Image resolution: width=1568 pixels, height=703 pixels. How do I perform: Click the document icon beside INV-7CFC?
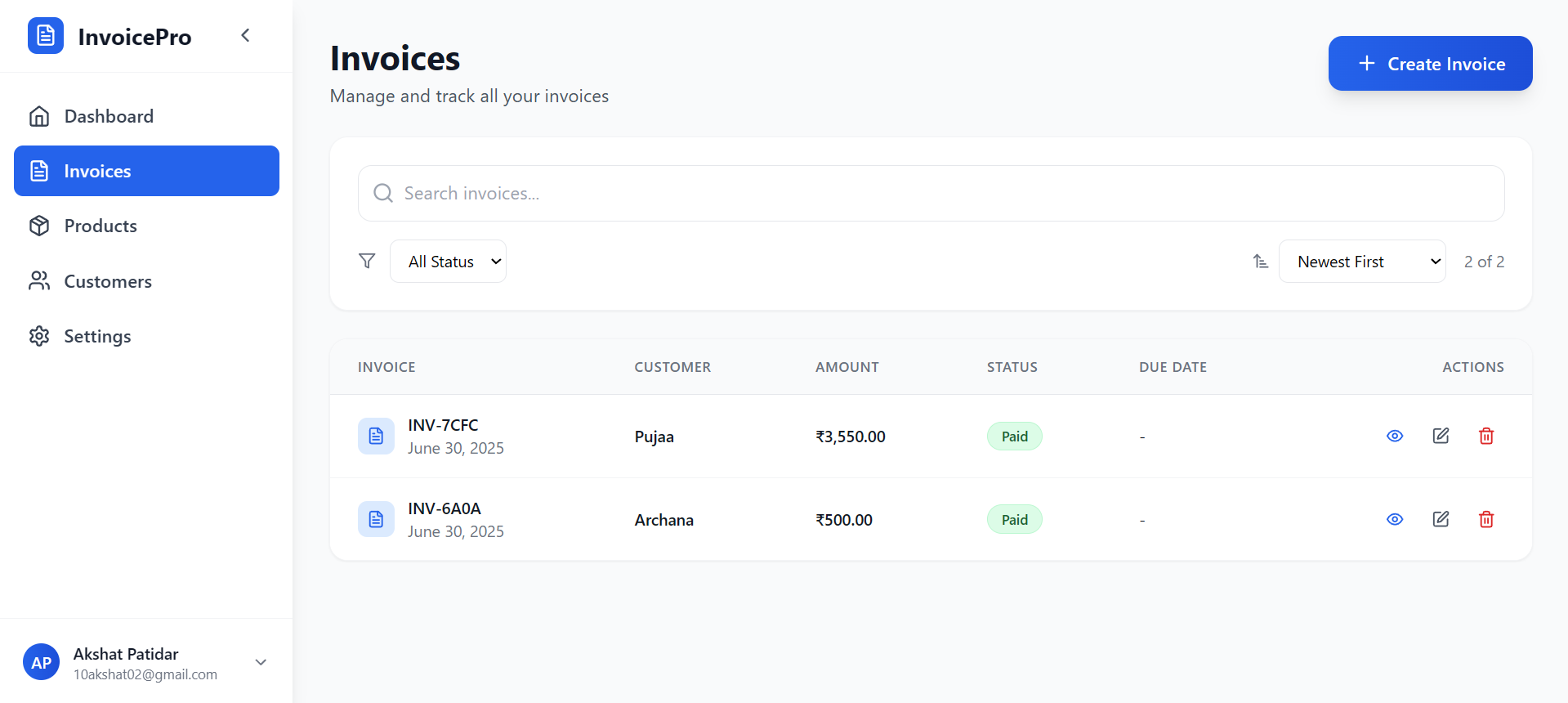[x=376, y=436]
